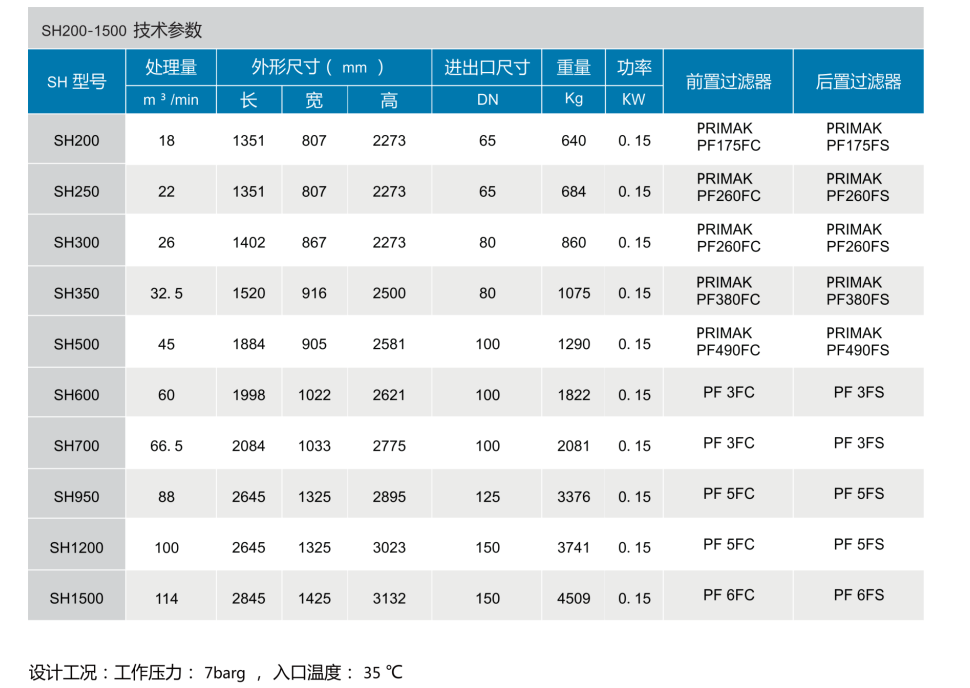Click the SH 型号 header cell
This screenshot has height=688, width=970.
point(77,82)
